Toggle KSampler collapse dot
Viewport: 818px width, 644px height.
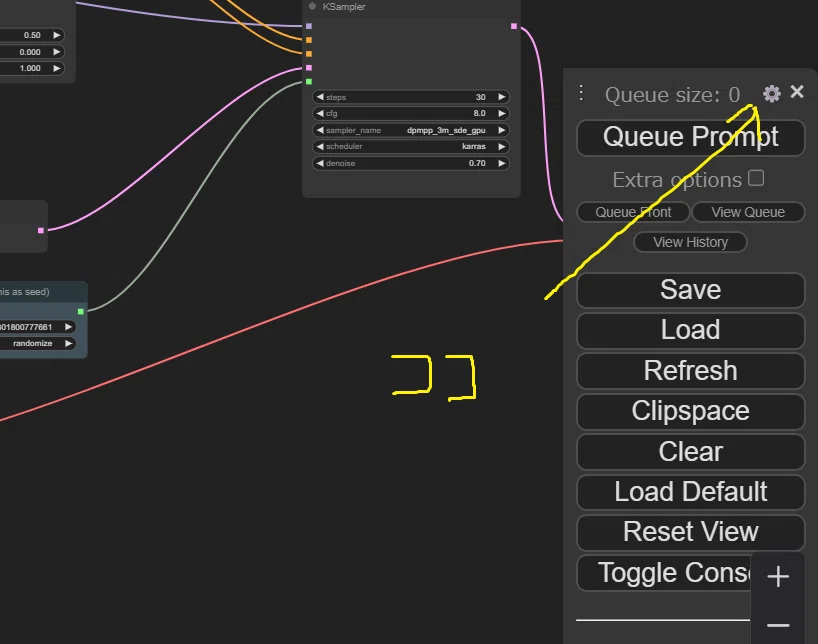pyautogui.click(x=312, y=6)
